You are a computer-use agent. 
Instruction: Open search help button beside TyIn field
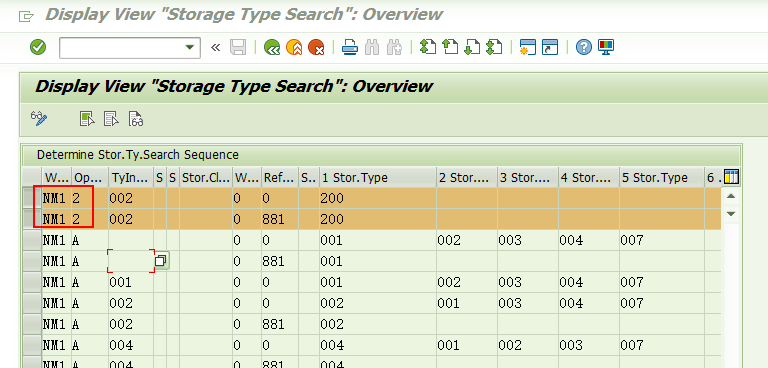(162, 261)
